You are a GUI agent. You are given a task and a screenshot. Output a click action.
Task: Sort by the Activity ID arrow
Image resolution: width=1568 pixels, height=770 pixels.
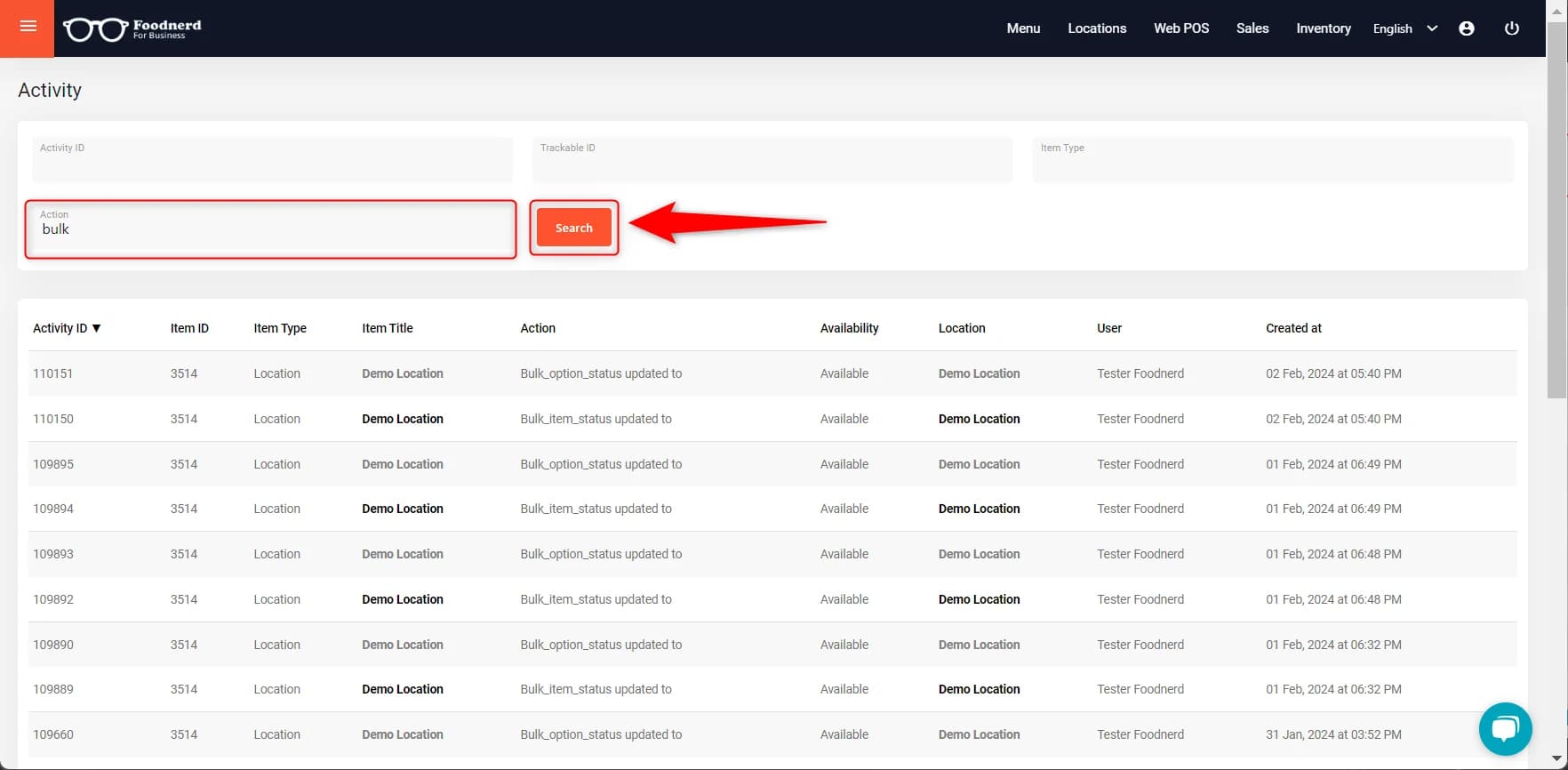click(x=97, y=328)
